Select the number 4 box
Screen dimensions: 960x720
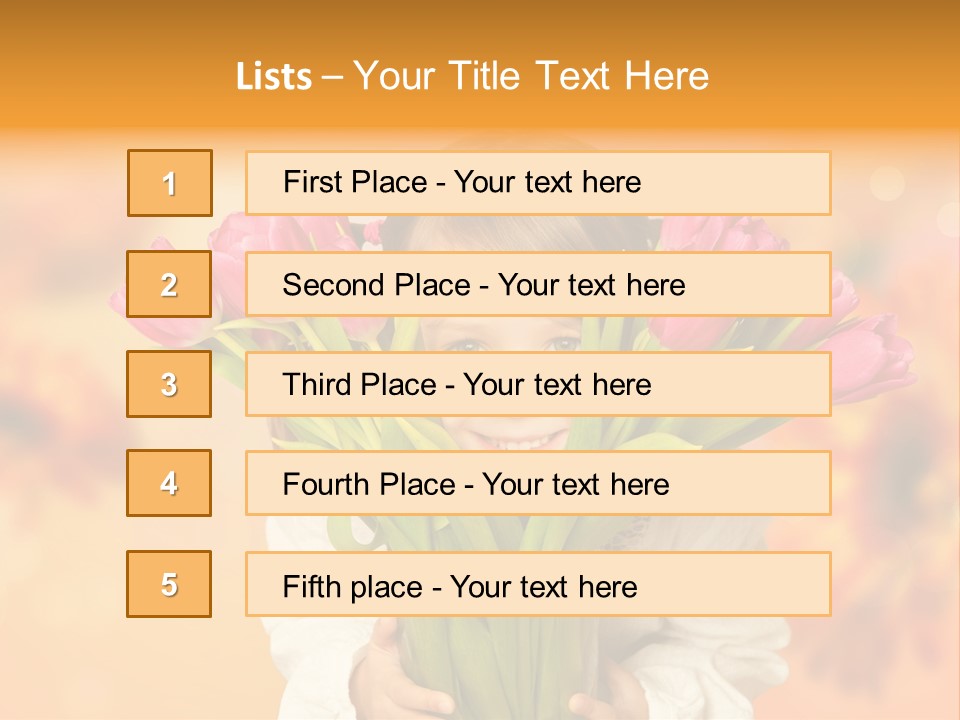click(x=169, y=483)
